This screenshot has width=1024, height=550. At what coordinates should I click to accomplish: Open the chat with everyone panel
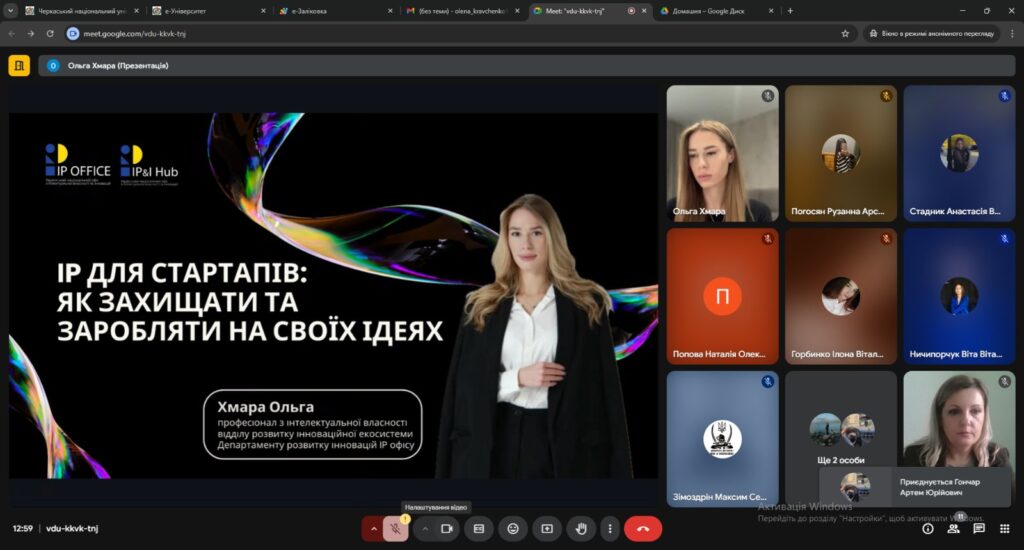[979, 528]
